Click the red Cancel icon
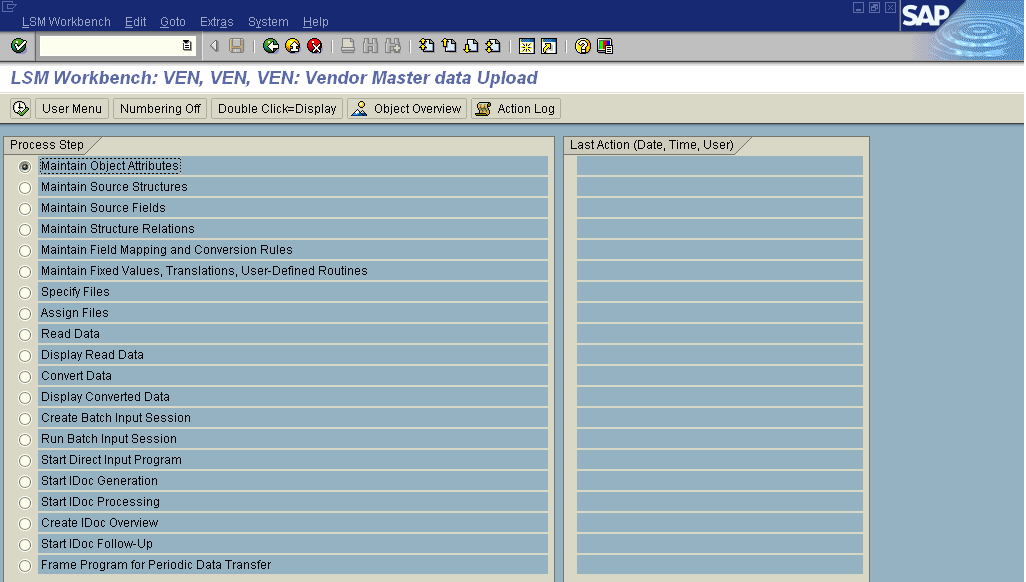 point(315,46)
